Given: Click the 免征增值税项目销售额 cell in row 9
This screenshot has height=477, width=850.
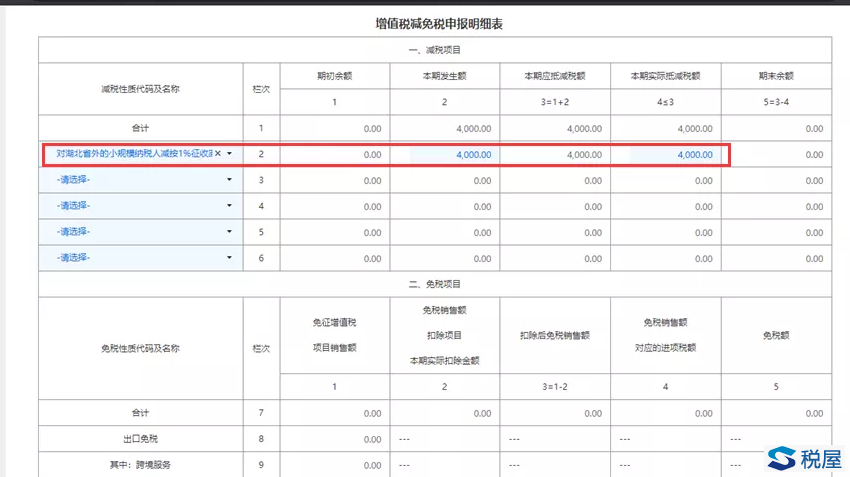Looking at the screenshot, I should coord(334,465).
